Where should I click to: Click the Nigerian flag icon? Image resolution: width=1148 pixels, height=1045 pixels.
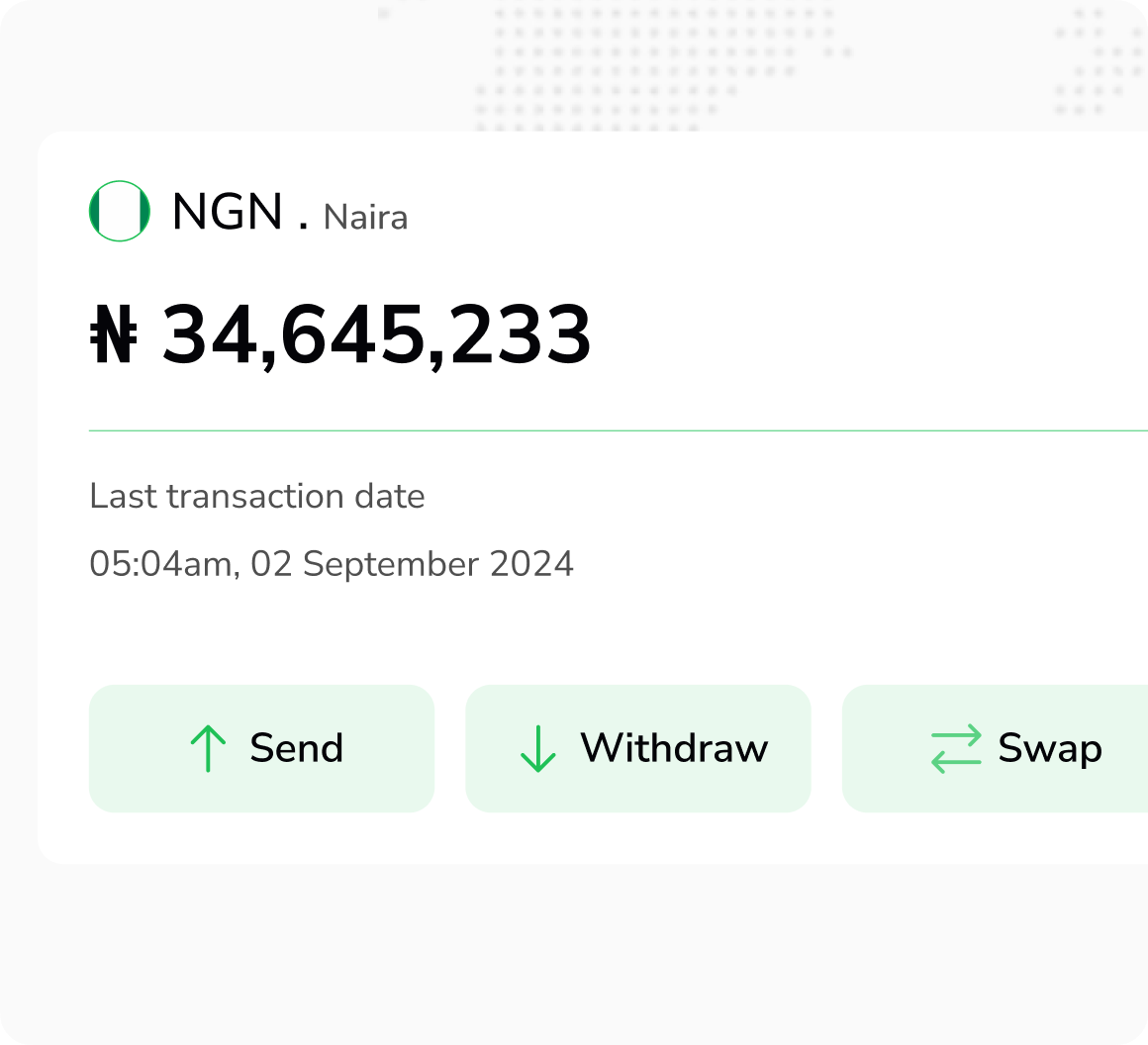point(120,211)
